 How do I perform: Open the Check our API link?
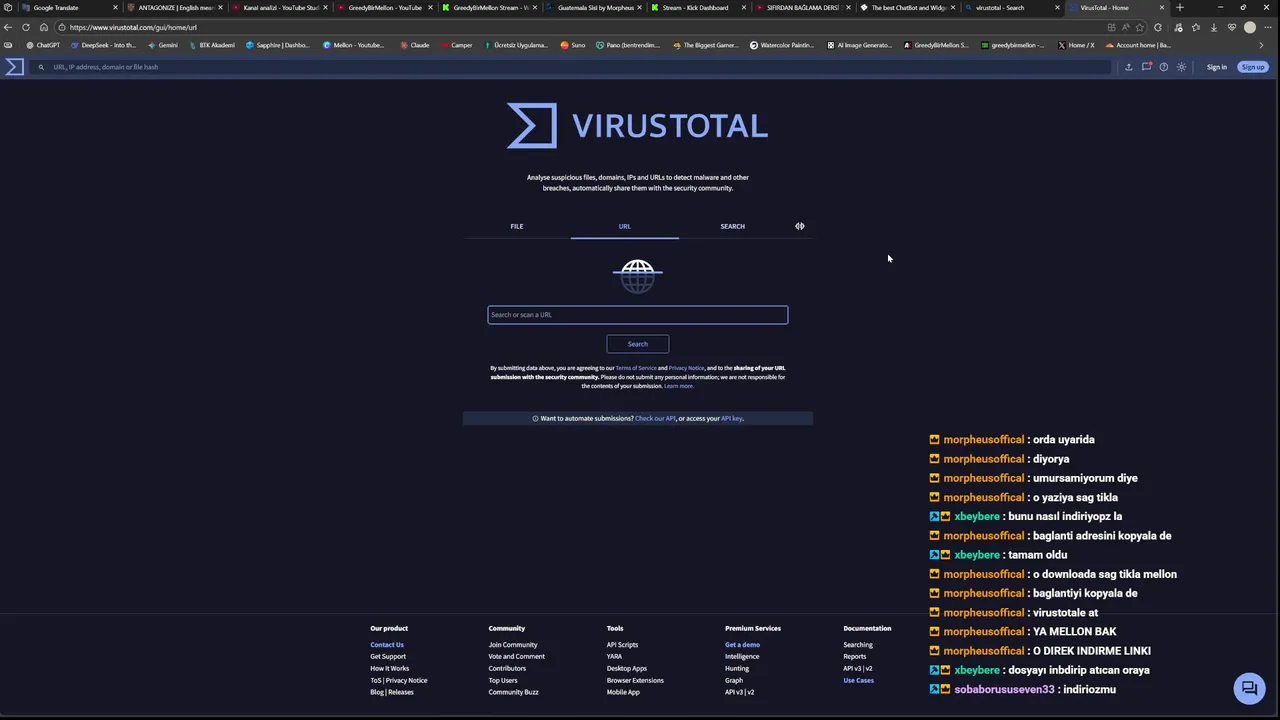tap(655, 418)
